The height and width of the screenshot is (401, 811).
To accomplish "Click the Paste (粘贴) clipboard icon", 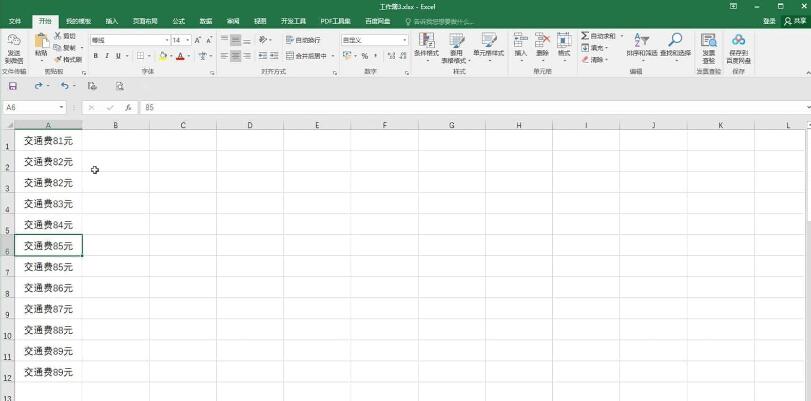I will click(x=41, y=43).
